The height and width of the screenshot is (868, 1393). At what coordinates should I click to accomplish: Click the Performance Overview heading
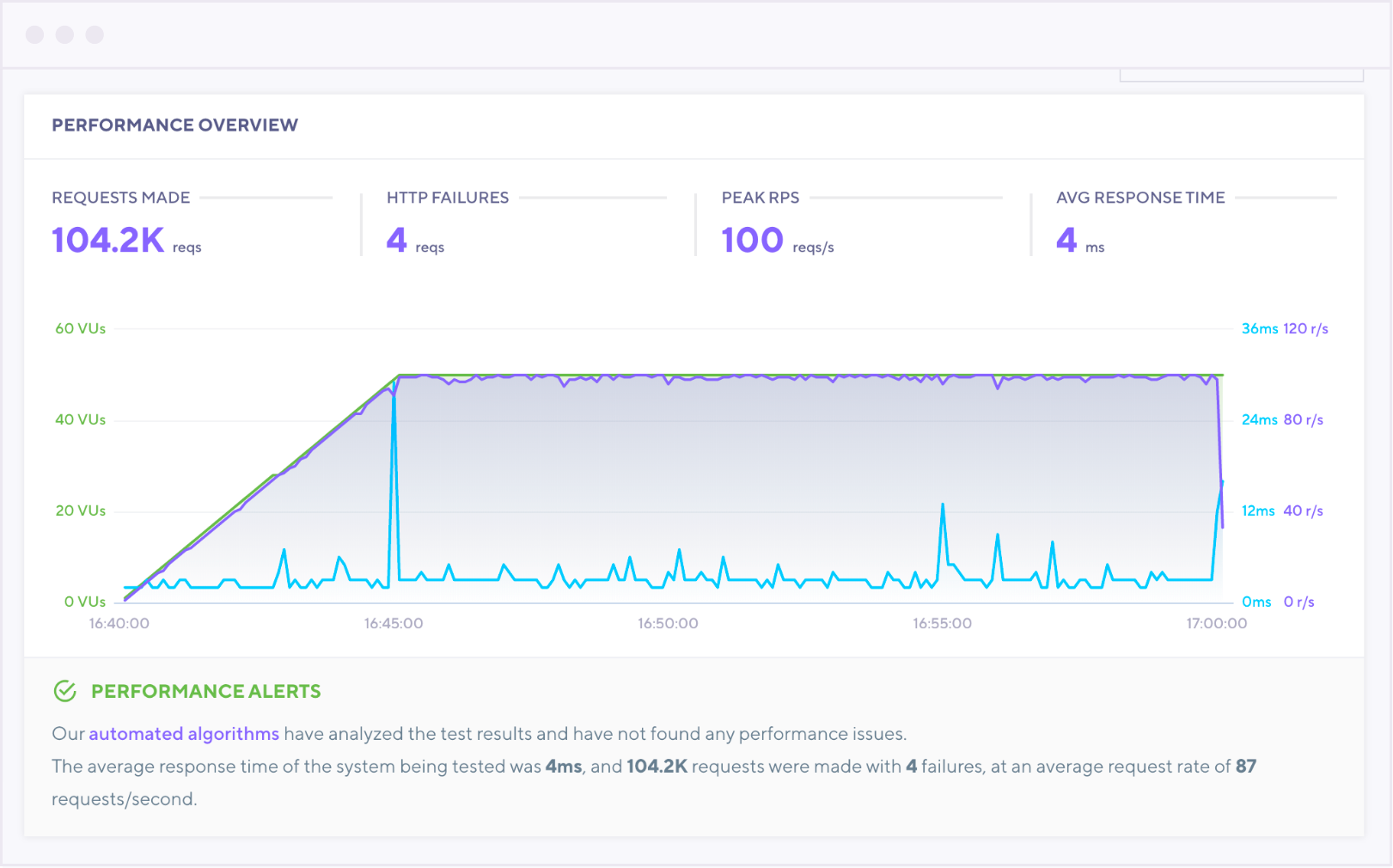(x=174, y=125)
